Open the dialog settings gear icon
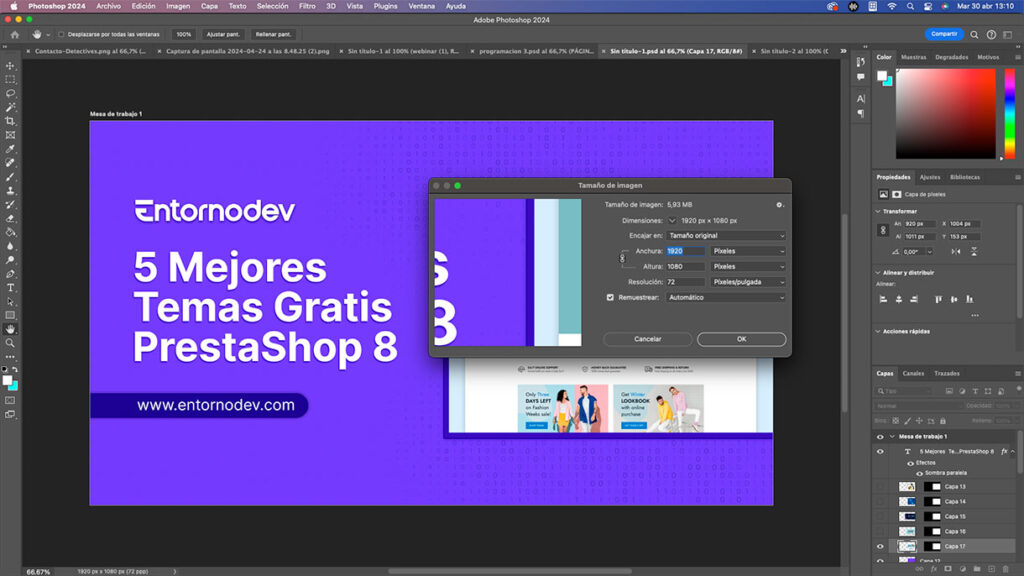 (779, 204)
